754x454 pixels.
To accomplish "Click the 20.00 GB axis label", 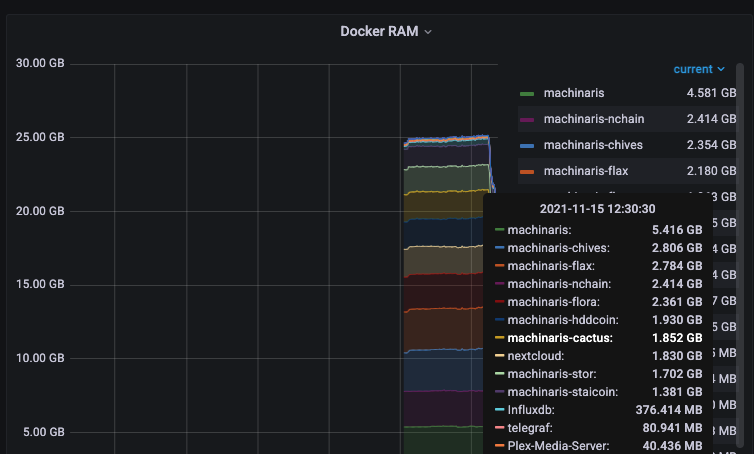I will (40, 211).
